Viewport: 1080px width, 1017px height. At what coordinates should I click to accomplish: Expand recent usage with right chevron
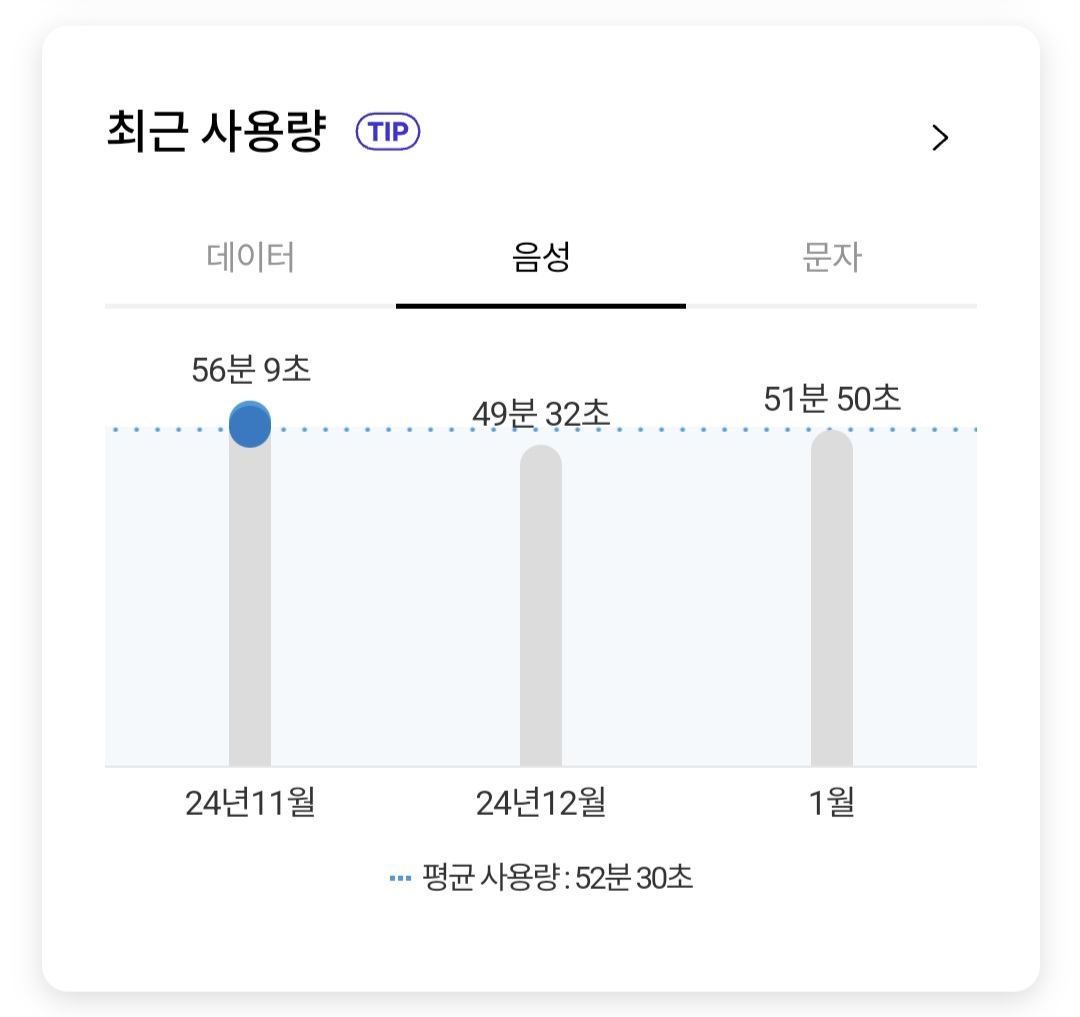tap(940, 138)
